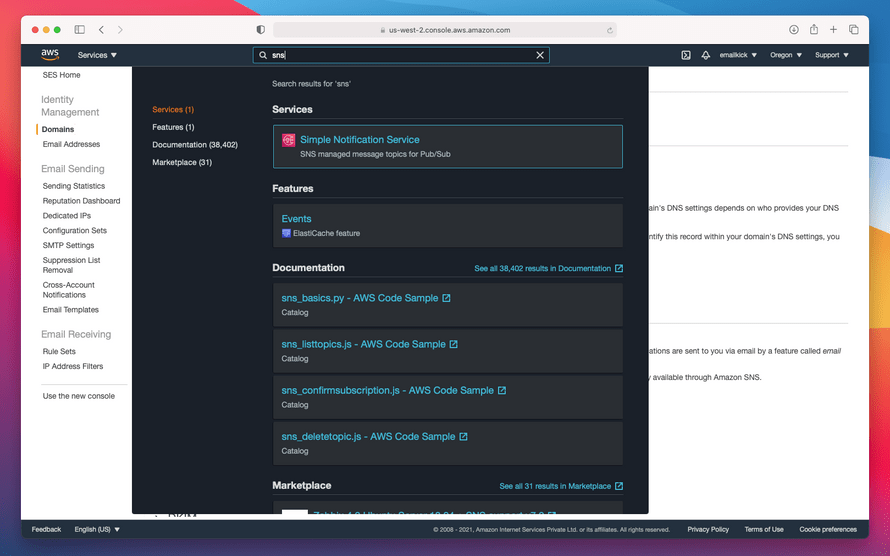Open Sending Statistics page
The image size is (890, 556).
73,186
